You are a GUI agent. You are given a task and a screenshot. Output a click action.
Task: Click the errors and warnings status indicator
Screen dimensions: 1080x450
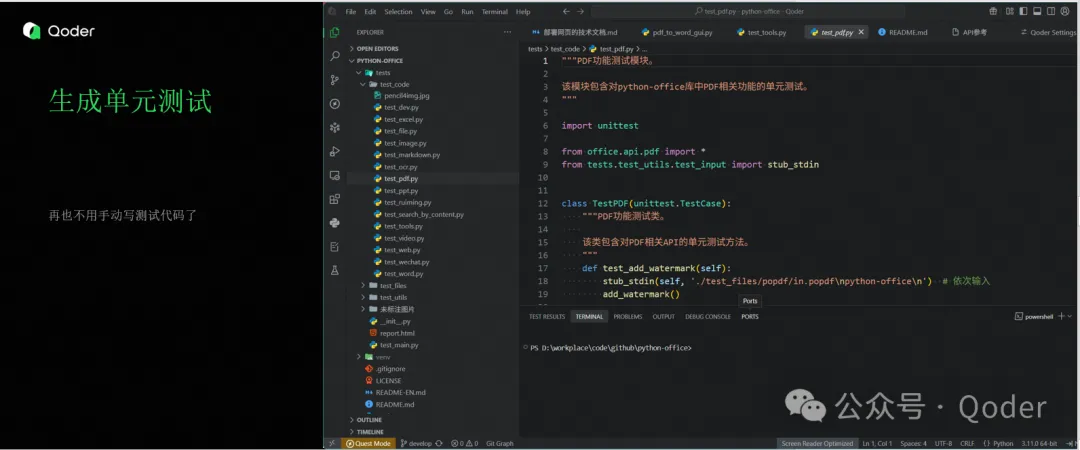click(x=465, y=443)
